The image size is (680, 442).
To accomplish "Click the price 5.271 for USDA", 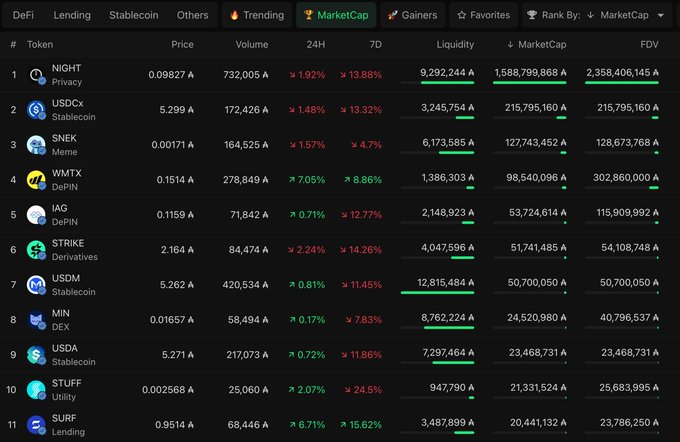I will pyautogui.click(x=178, y=355).
